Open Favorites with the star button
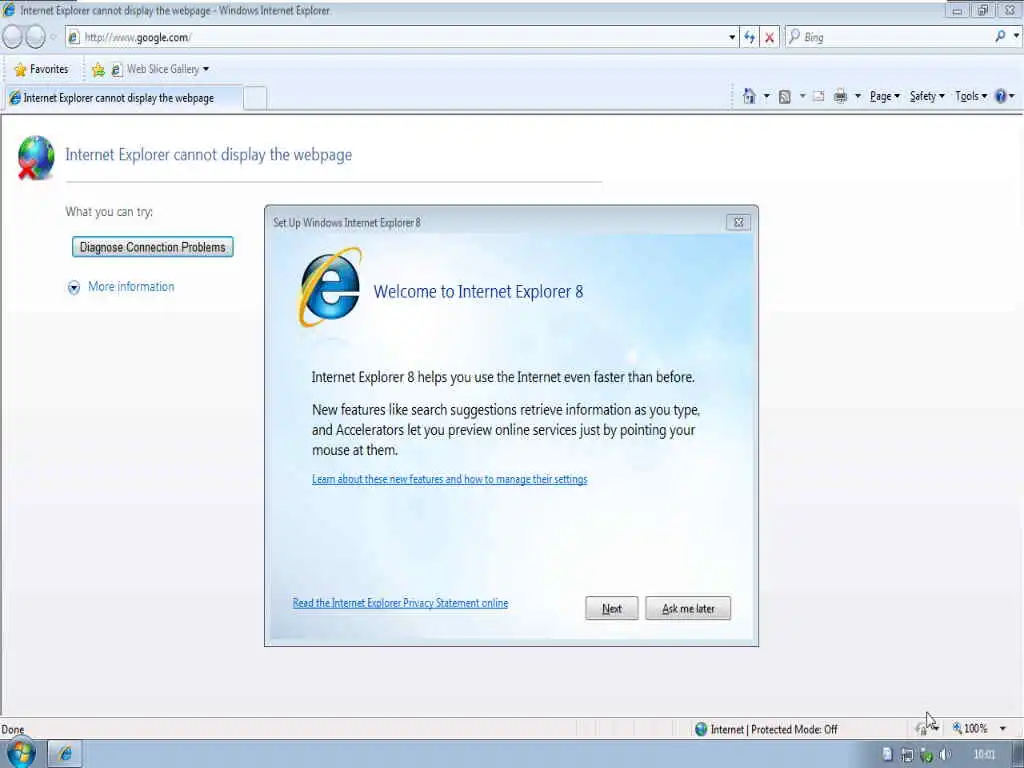Screen dimensions: 1024x768 tap(41, 69)
